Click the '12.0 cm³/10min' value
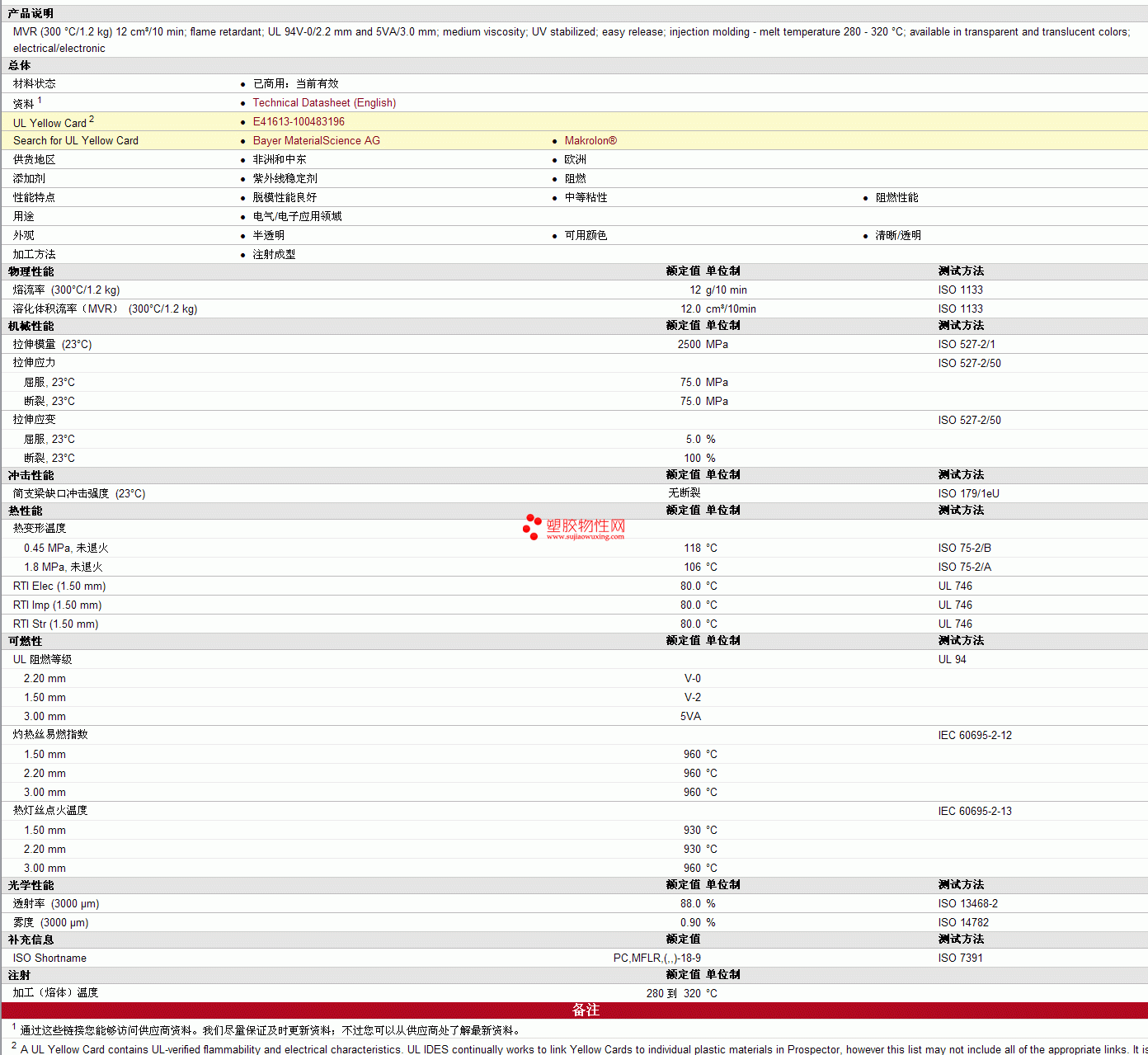The image size is (1148, 1055). coord(717,309)
